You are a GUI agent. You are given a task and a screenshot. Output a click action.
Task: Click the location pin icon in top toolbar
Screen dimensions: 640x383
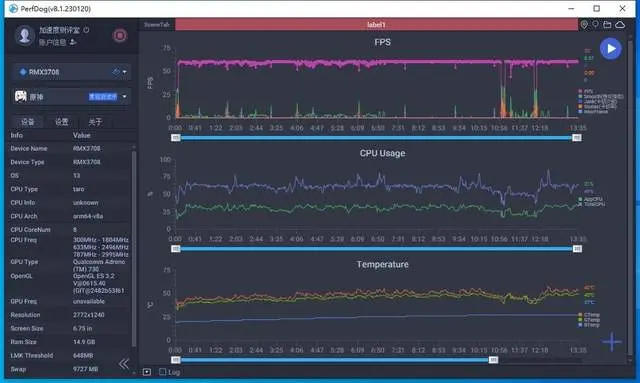tap(584, 24)
